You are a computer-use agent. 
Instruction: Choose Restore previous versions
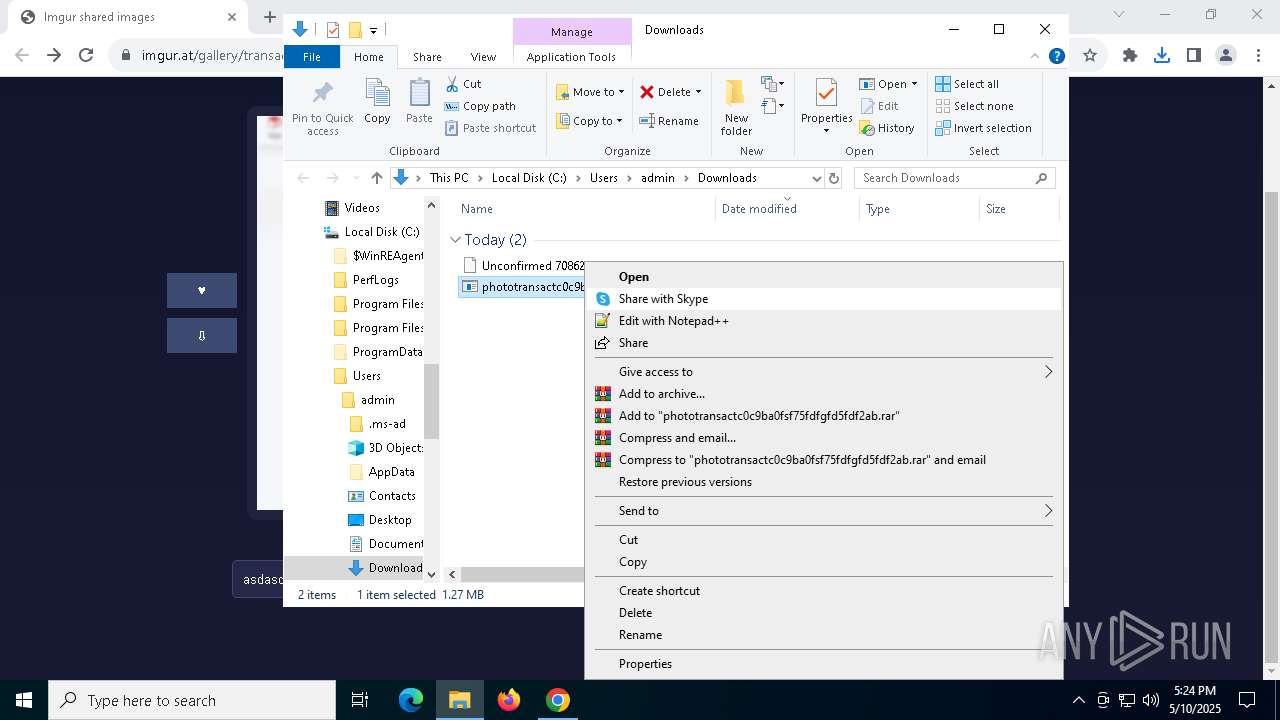(x=823, y=482)
